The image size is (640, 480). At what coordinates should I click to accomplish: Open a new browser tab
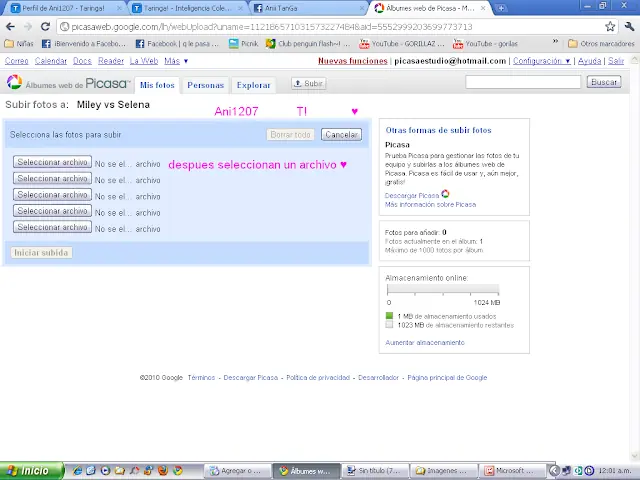tap(501, 8)
